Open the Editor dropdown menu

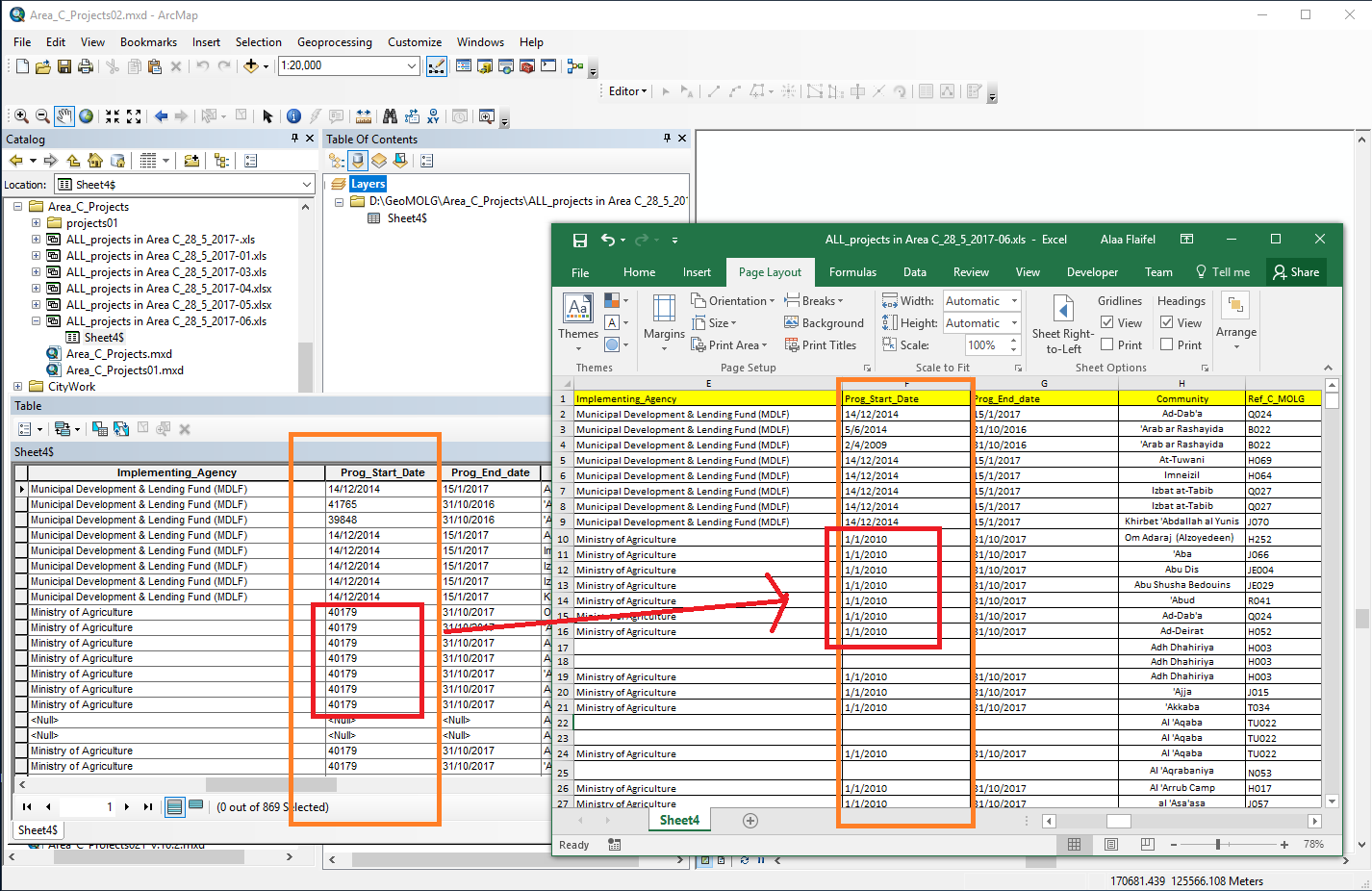(628, 91)
